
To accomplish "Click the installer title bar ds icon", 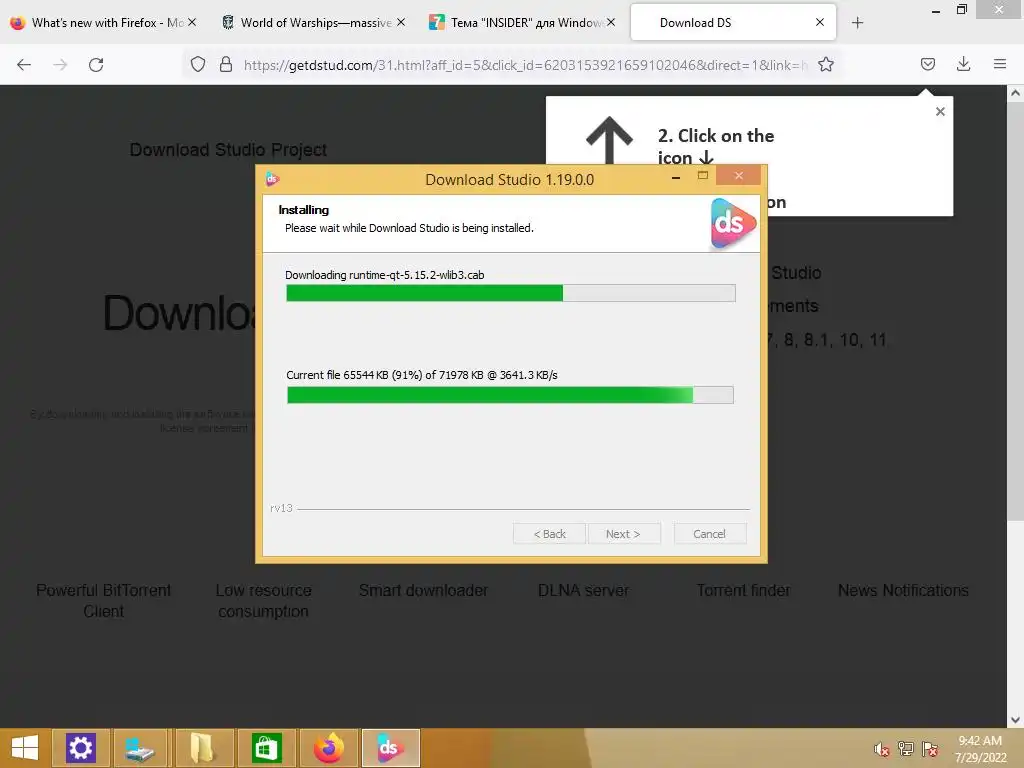I will click(272, 179).
